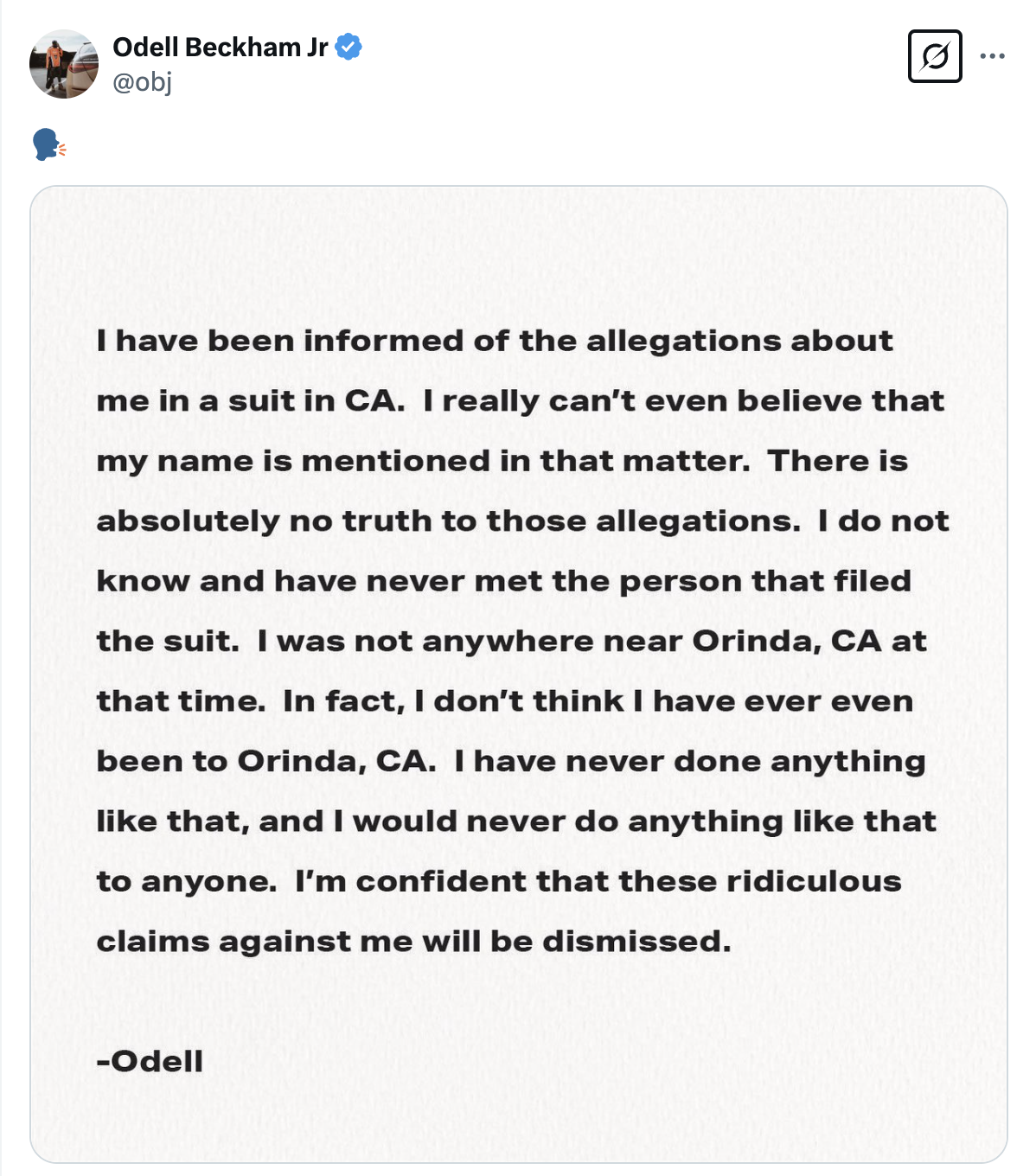The image size is (1036, 1176).
Task: Click the line starting "that time. In fact"
Action: 505,701
